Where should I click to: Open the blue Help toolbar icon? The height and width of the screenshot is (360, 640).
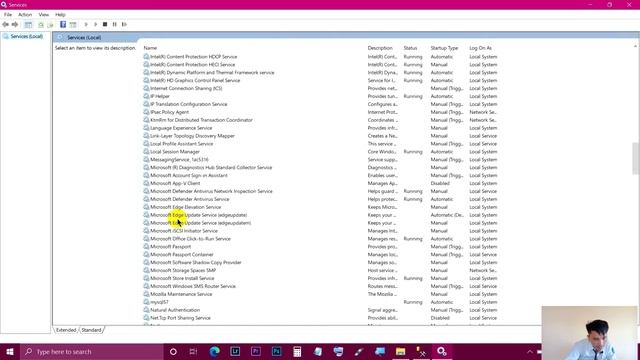(63, 24)
